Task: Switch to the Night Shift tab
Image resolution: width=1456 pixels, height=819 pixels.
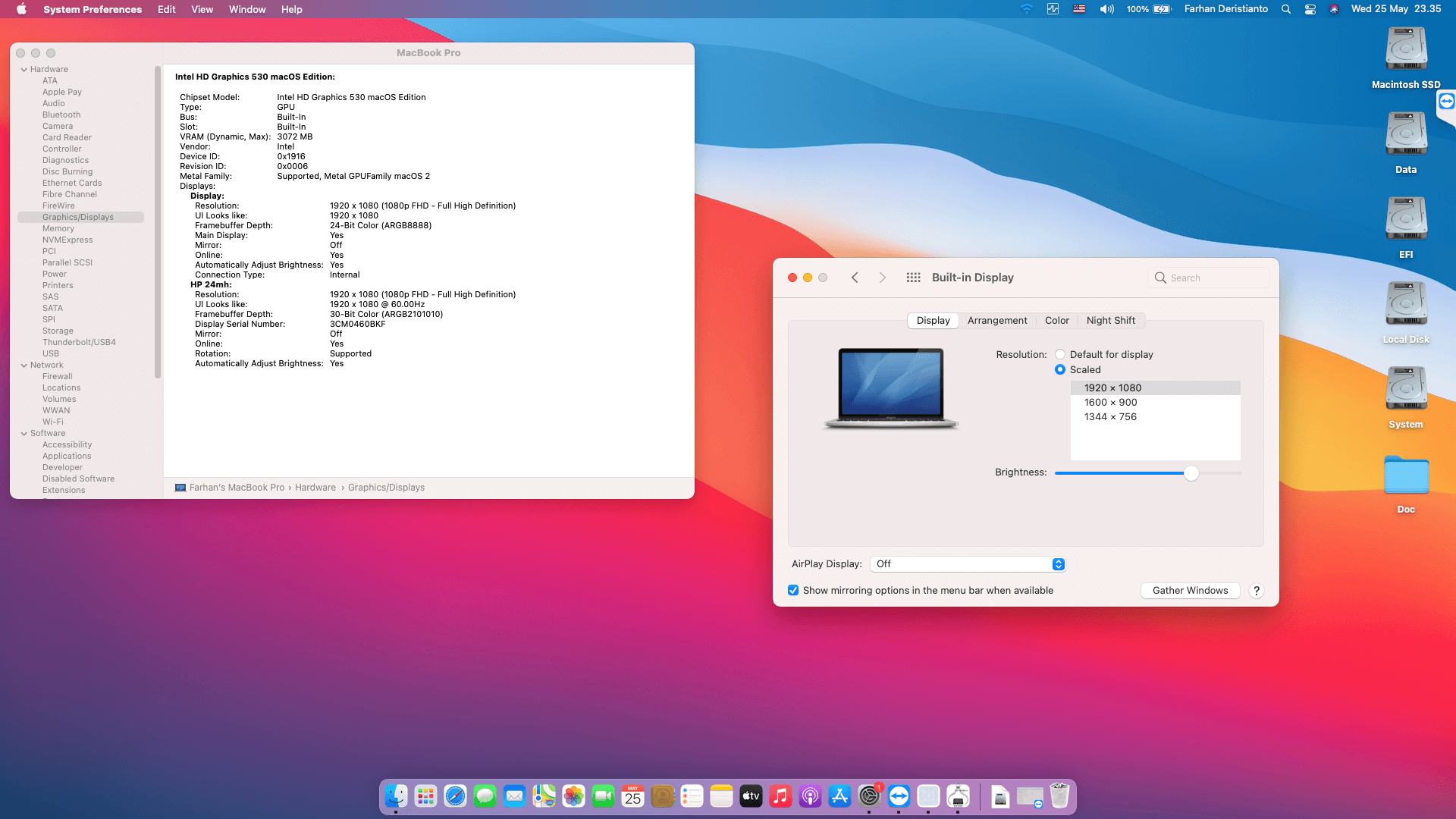Action: 1110,320
